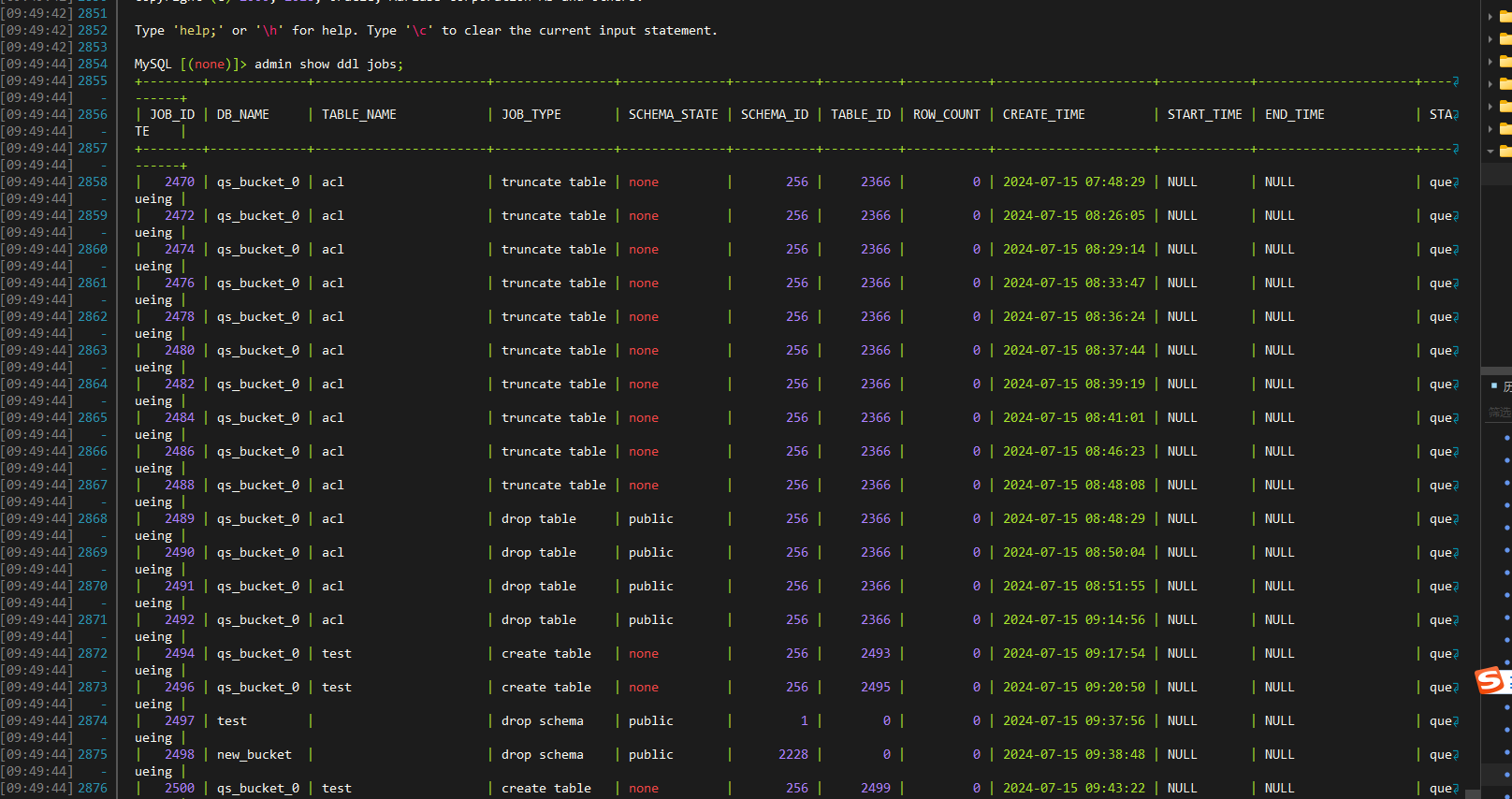This screenshot has height=799, width=1512.
Task: Click the topmost folder icon in side panel
Action: point(1505,16)
